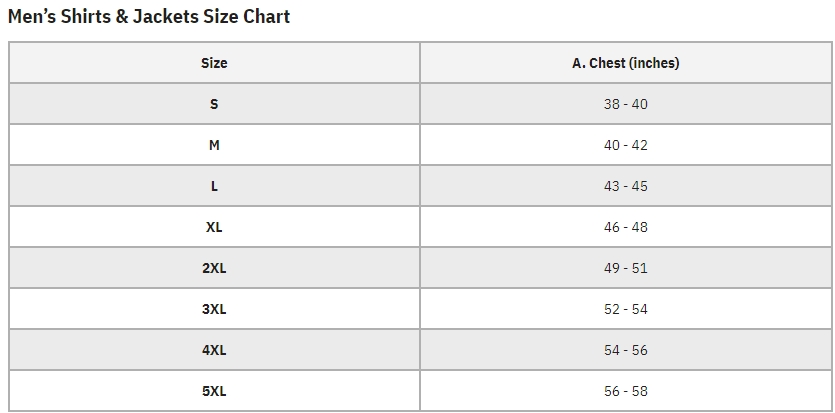Click the '56 - 58' chest measurement
835x413 pixels.
(625, 391)
